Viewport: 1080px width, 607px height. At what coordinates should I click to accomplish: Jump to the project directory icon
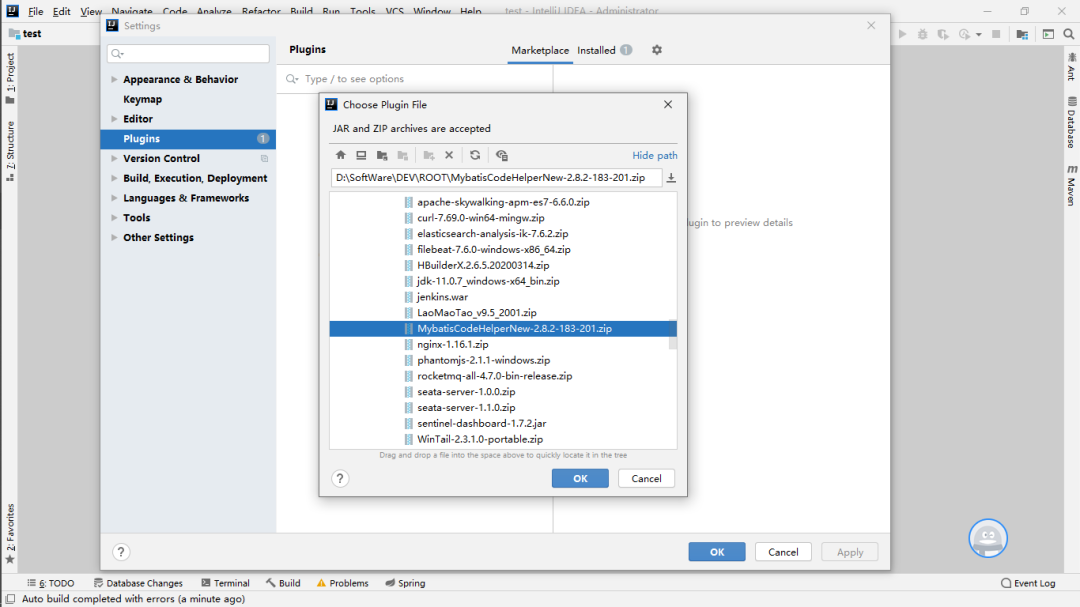point(382,155)
